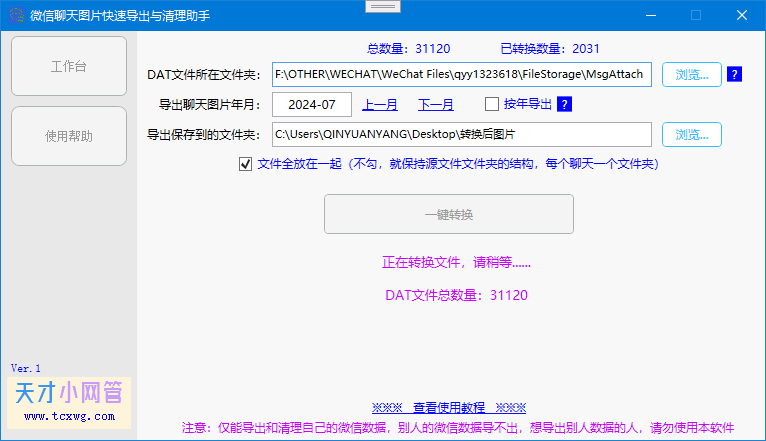Image resolution: width=766 pixels, height=441 pixels.
Task: Click 浏览 for the DAT file folder
Action: [692, 74]
